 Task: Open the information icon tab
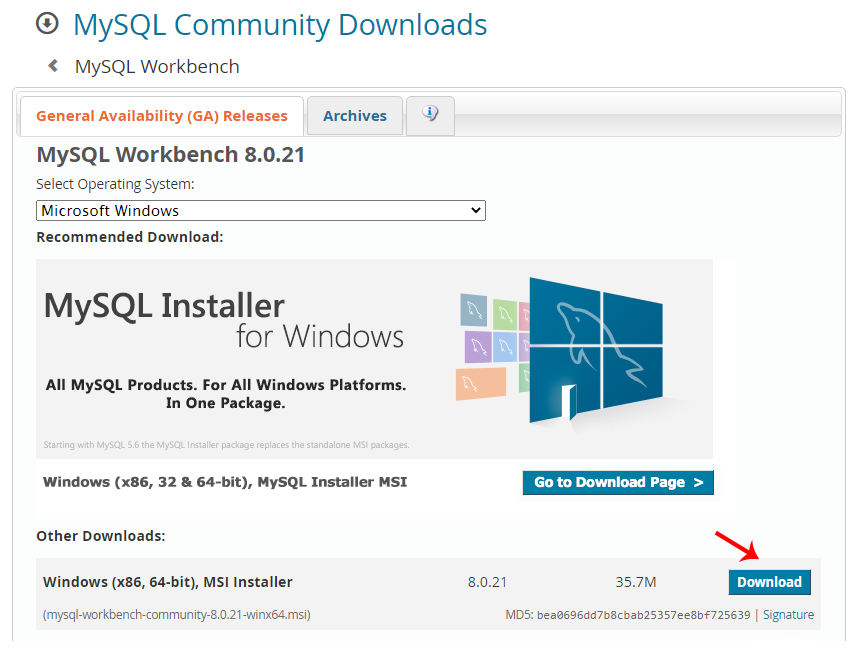click(430, 115)
